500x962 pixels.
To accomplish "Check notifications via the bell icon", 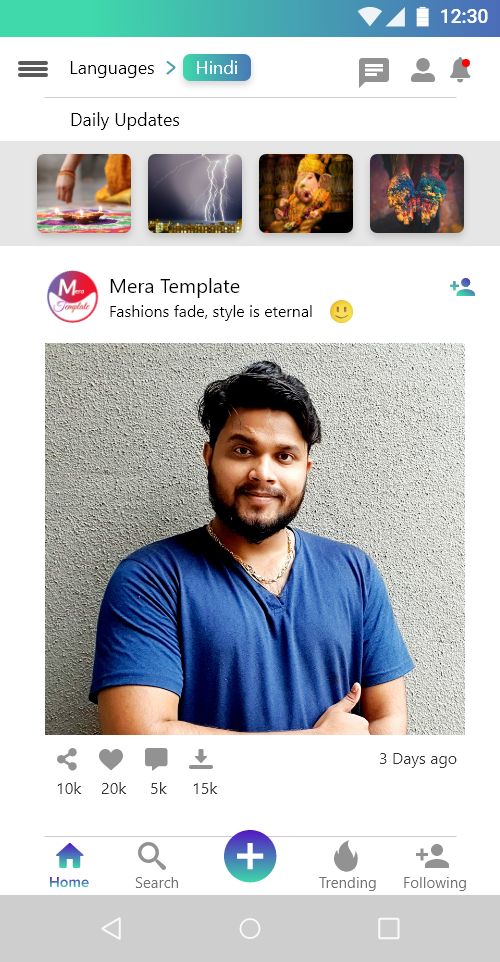I will (460, 70).
